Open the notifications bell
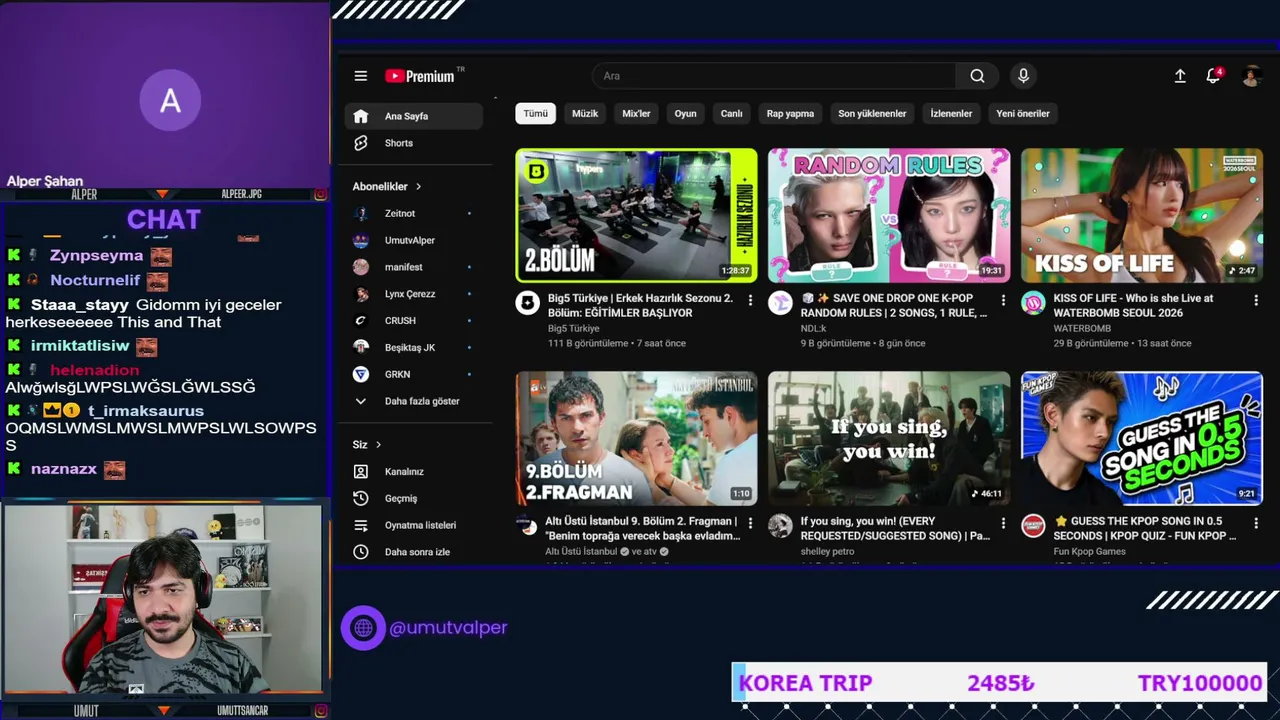Screen dimensions: 1280x720 click(x=1213, y=76)
